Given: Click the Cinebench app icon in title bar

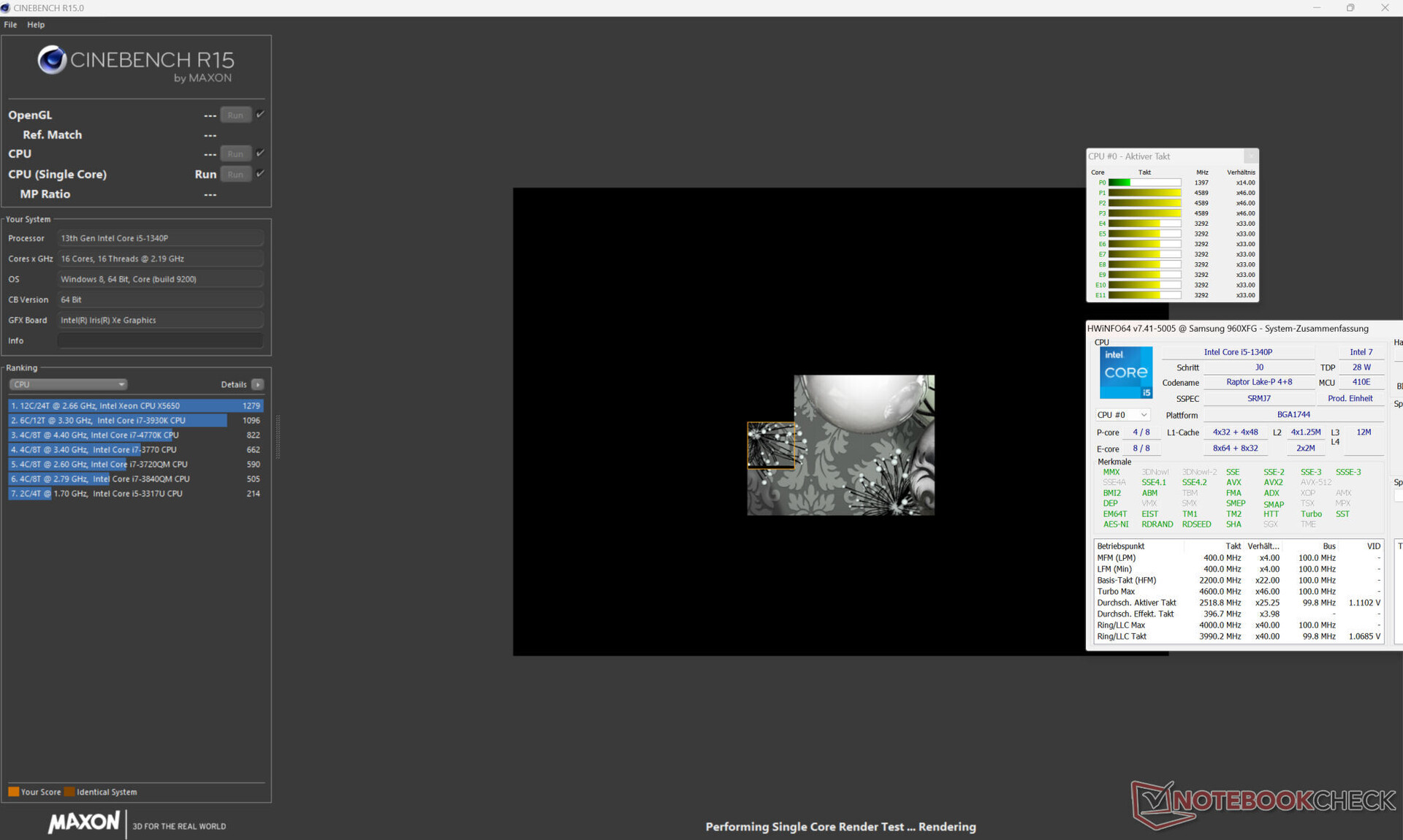Looking at the screenshot, I should (x=6, y=8).
